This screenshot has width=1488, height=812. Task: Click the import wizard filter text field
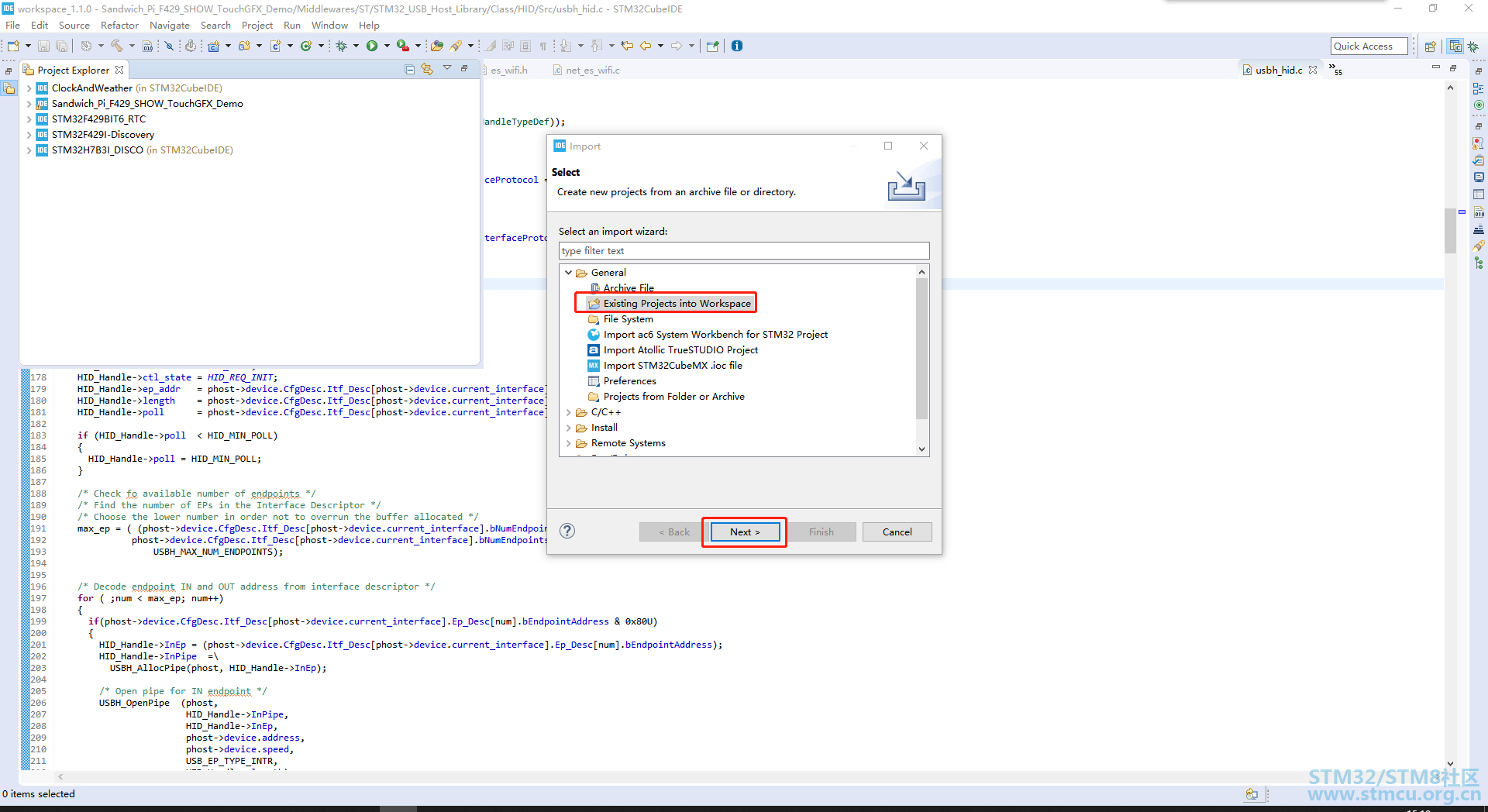[x=744, y=251]
